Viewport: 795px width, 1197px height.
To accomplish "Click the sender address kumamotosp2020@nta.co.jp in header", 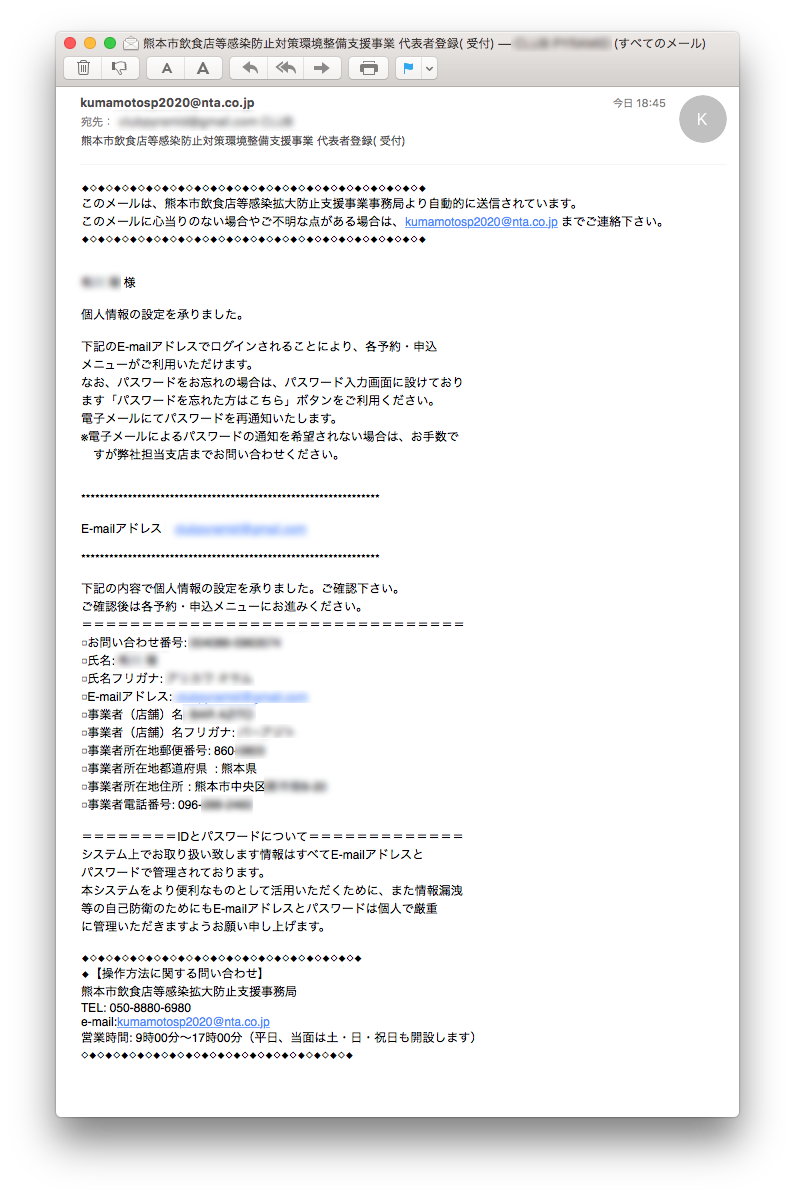I will (167, 102).
